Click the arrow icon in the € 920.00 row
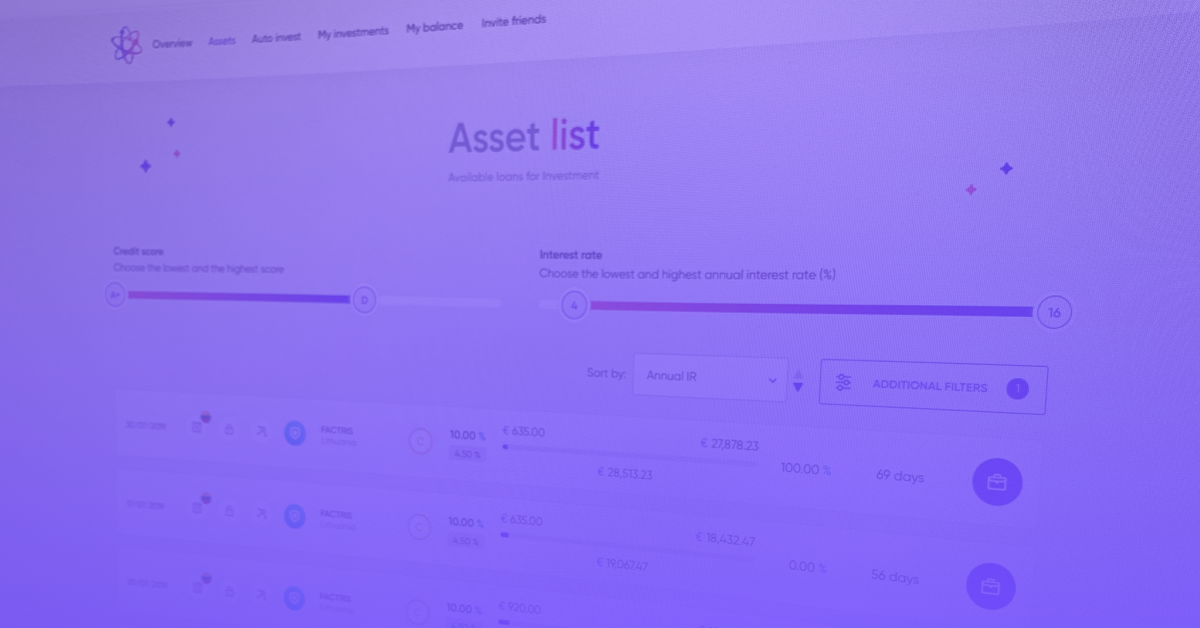 pos(262,595)
